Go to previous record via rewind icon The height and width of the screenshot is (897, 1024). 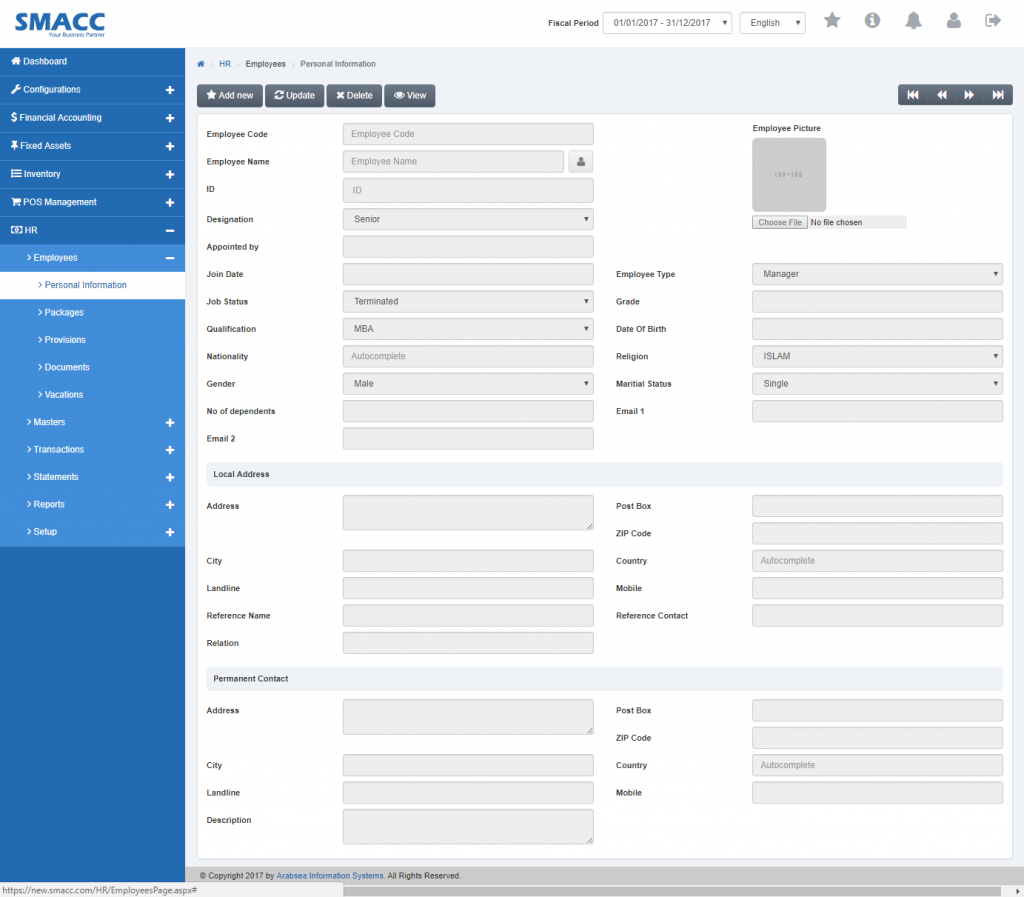pos(941,94)
